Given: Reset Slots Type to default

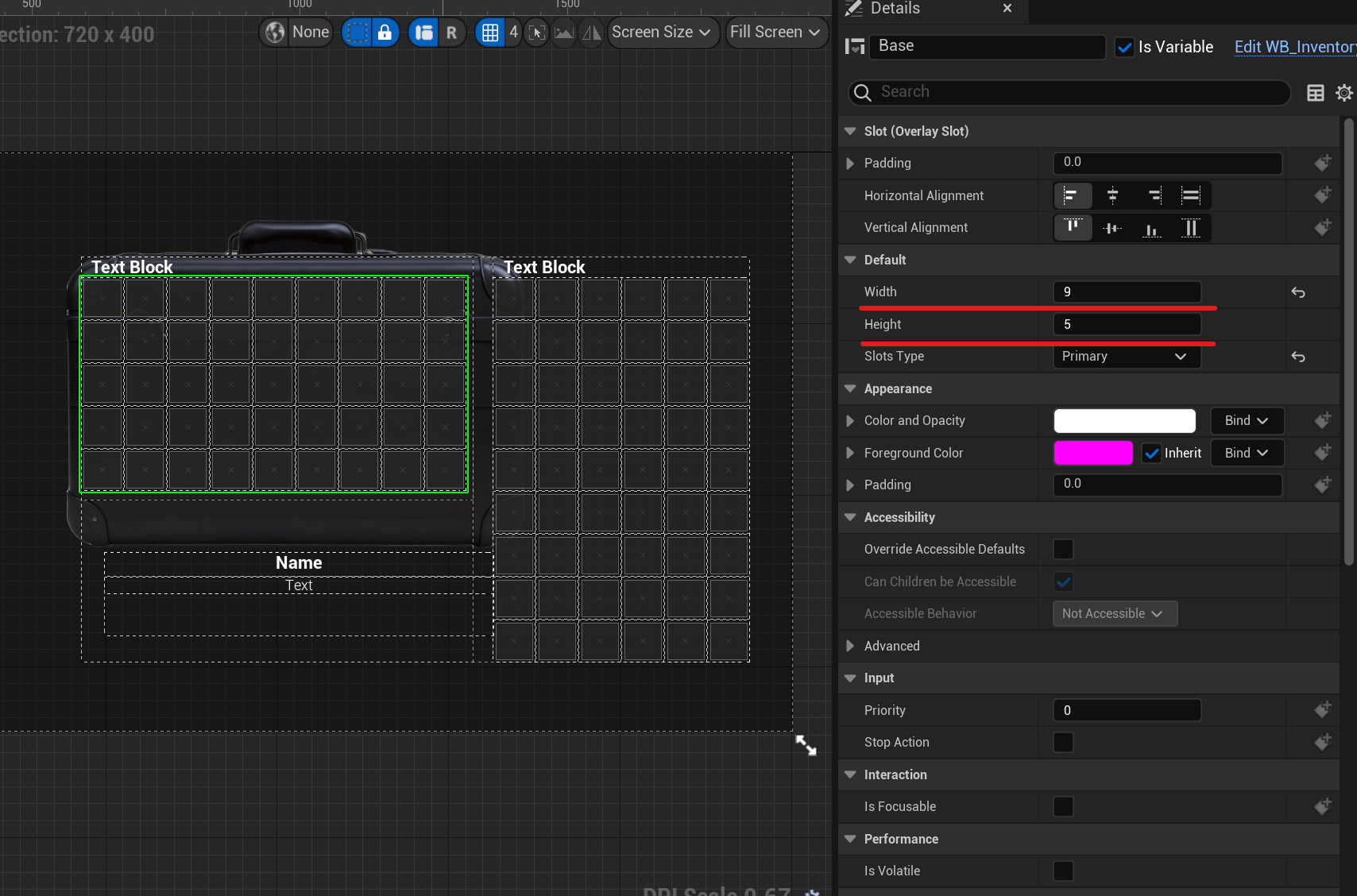Looking at the screenshot, I should (1298, 357).
